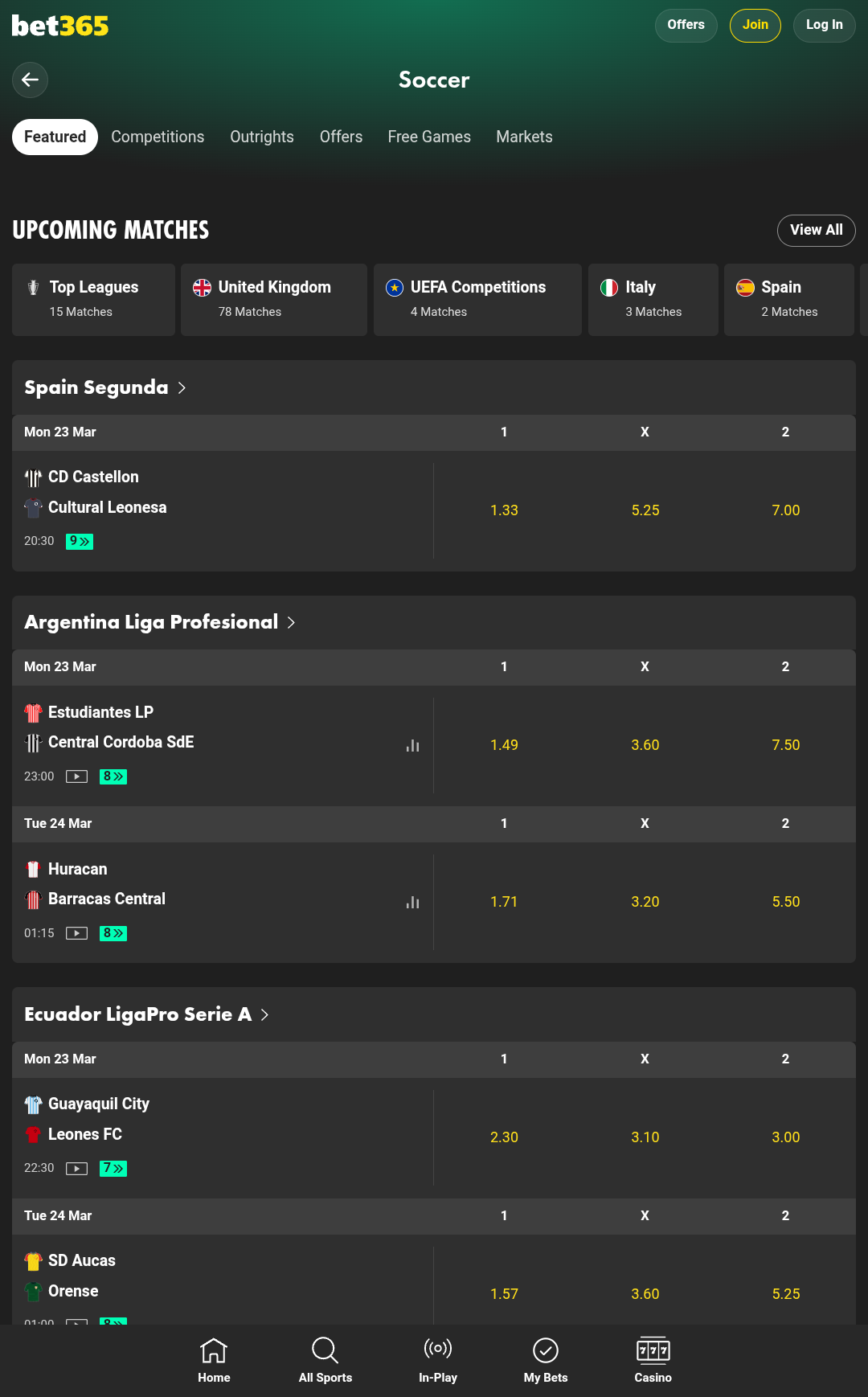Open the Casino slot icon
The image size is (868, 1397).
click(653, 1359)
